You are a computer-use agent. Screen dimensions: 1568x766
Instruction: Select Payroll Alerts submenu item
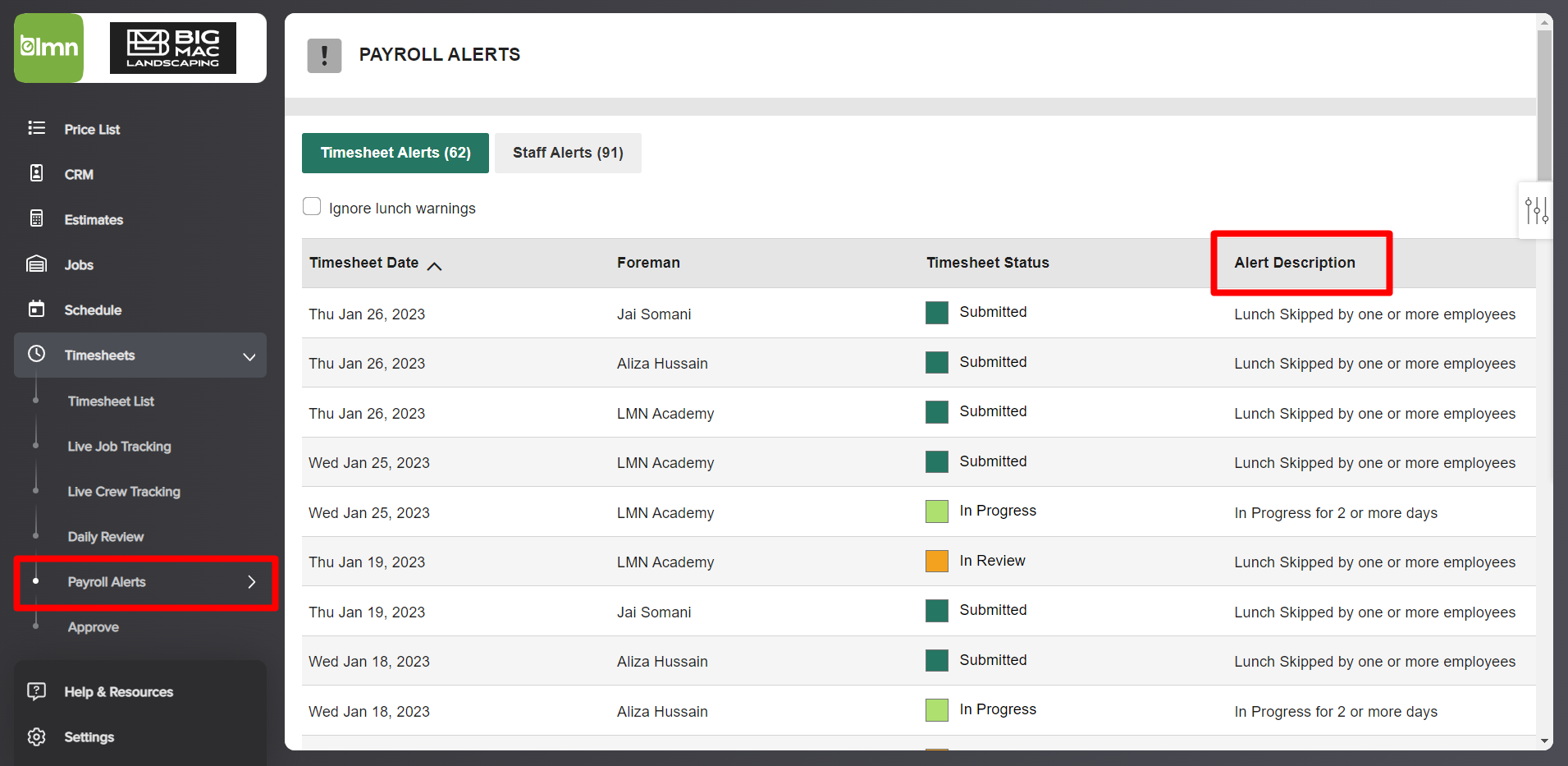[107, 582]
